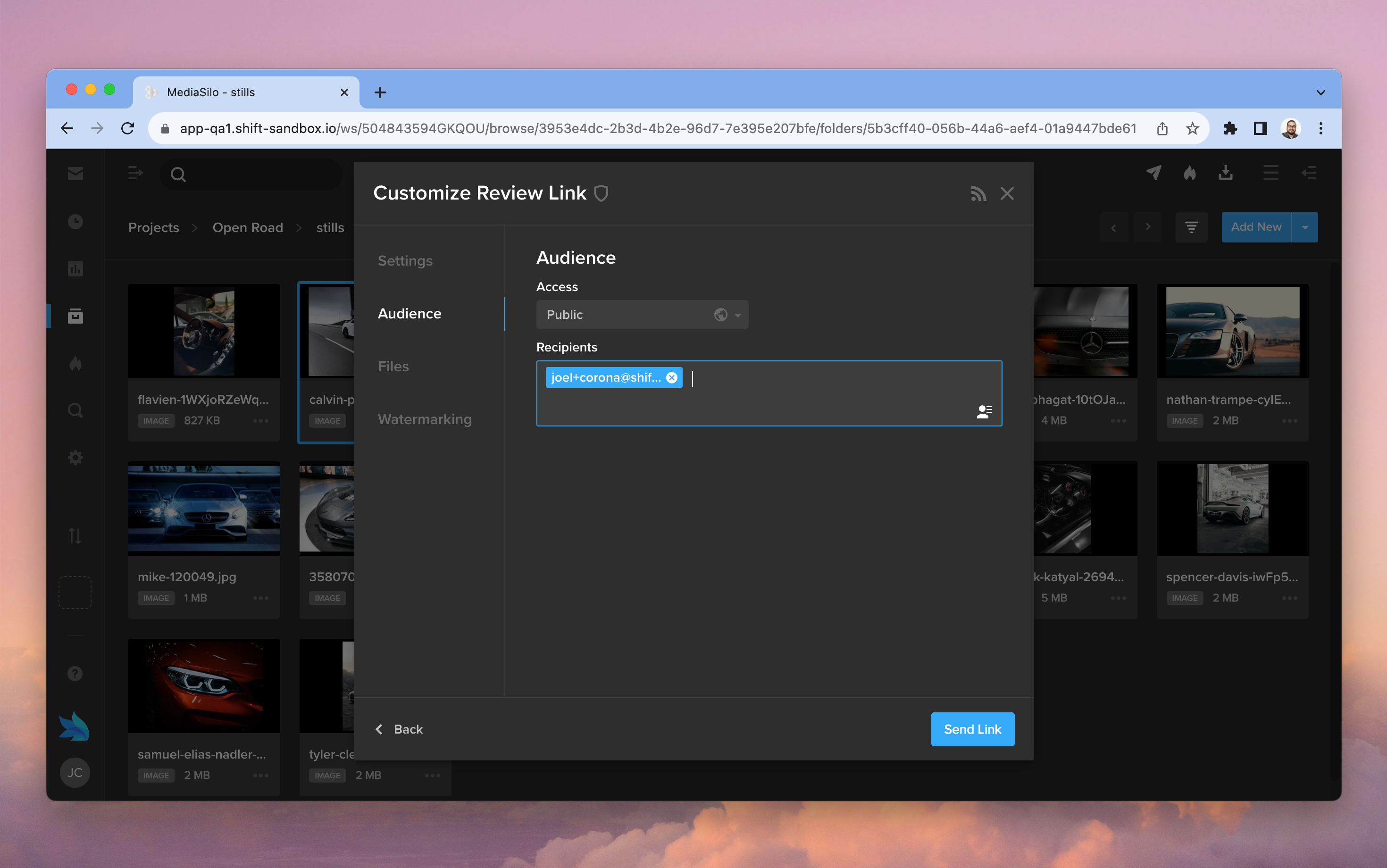Open the spencer-davis-iwFp5 thumbnail
The width and height of the screenshot is (1387, 868).
(x=1233, y=509)
